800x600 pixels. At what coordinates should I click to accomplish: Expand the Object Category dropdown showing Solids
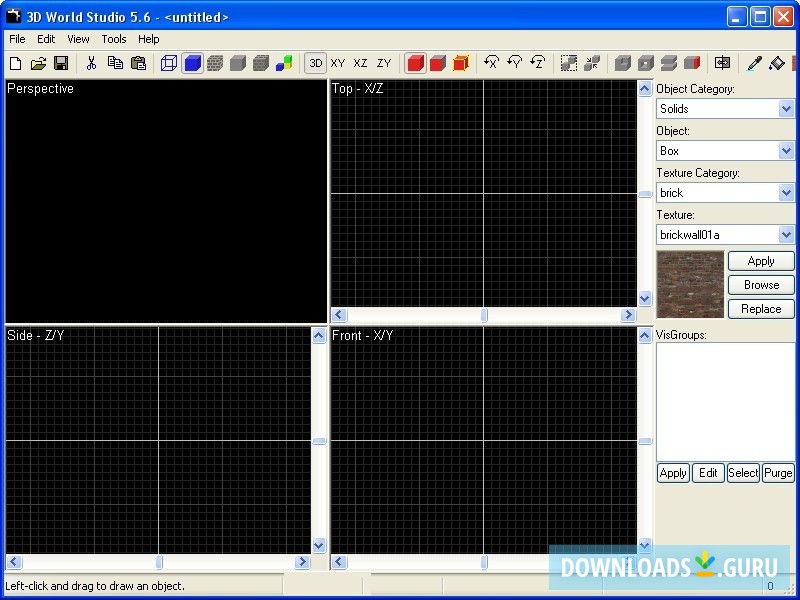pos(786,109)
